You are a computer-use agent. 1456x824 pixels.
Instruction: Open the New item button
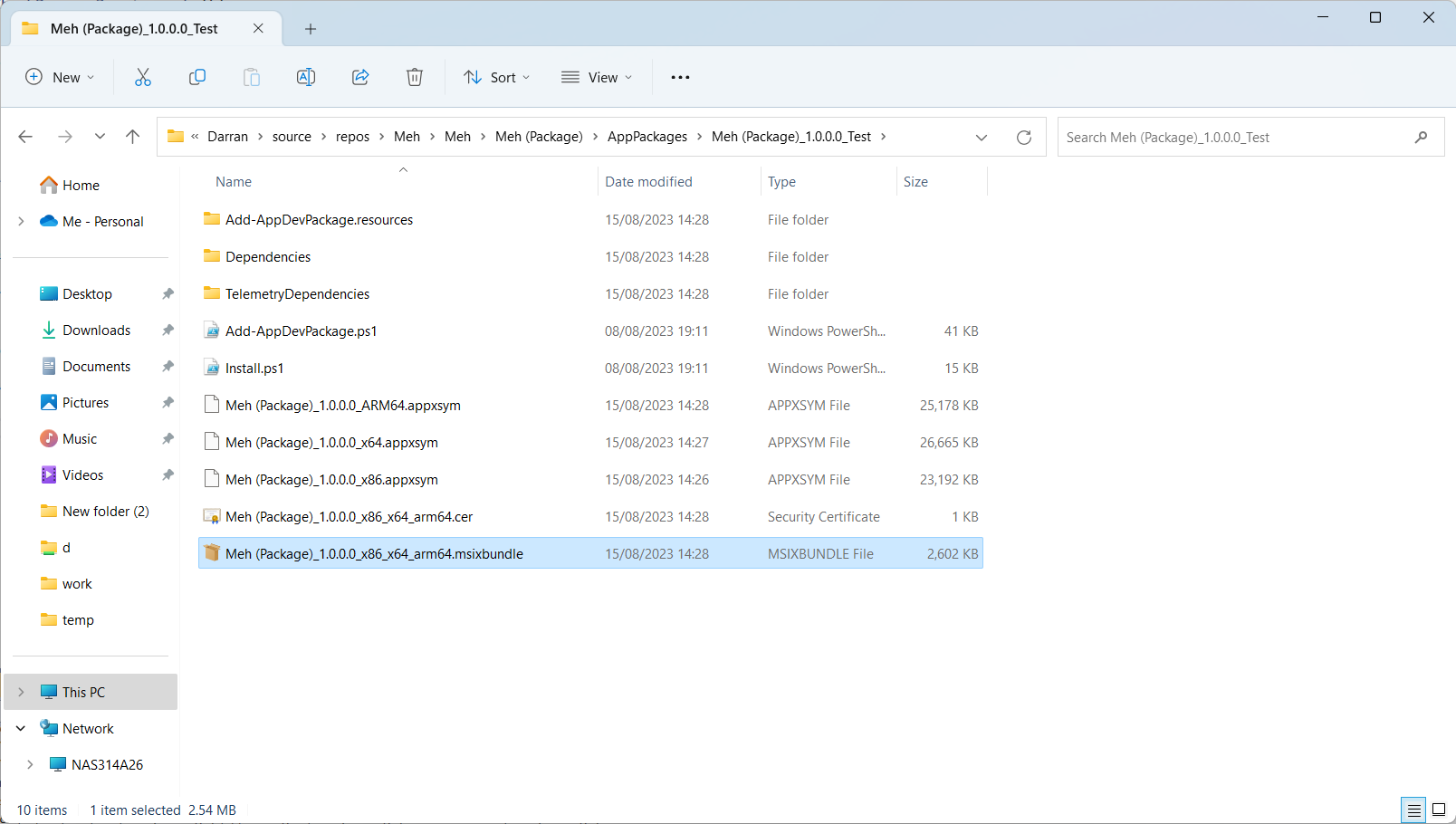60,77
